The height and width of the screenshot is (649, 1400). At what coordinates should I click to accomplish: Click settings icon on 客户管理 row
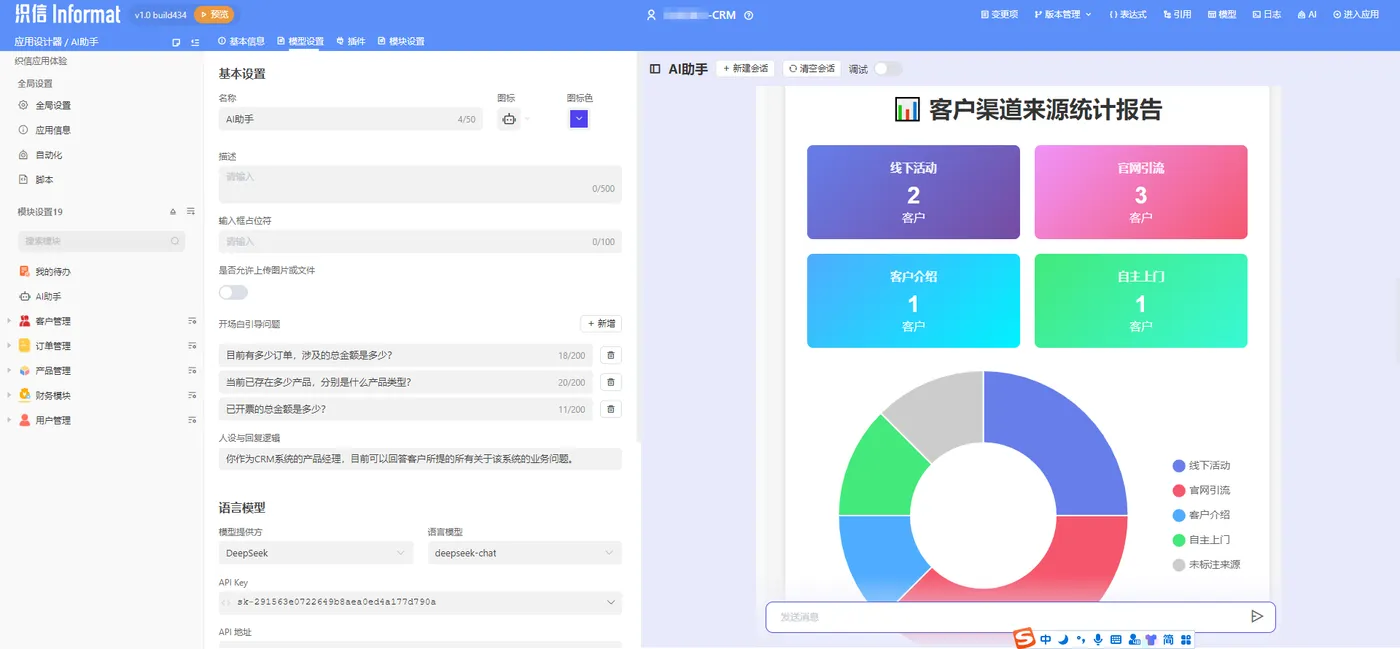click(x=192, y=321)
